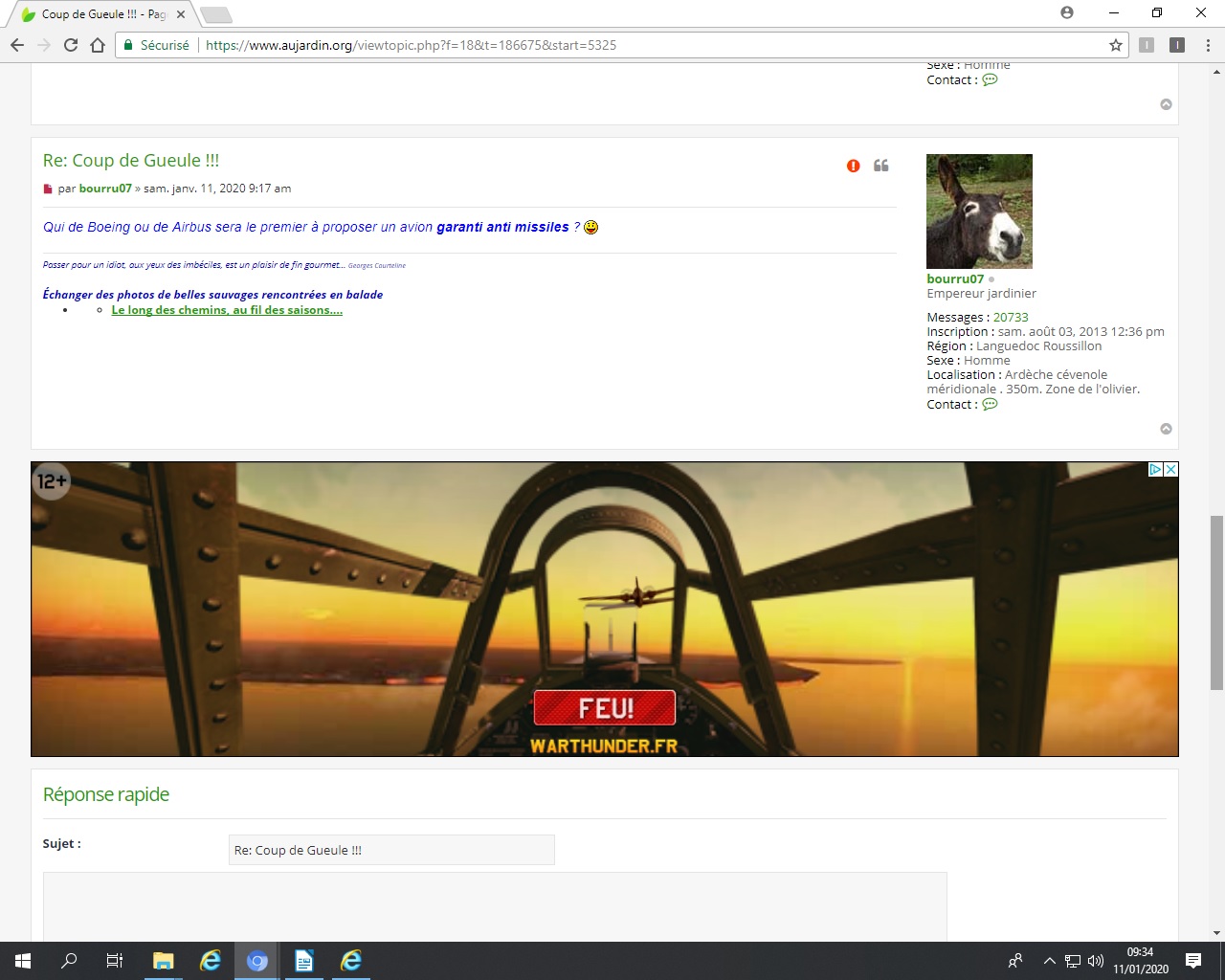1225x980 pixels.
Task: Open the Chrome user profile icon
Action: click(1067, 13)
